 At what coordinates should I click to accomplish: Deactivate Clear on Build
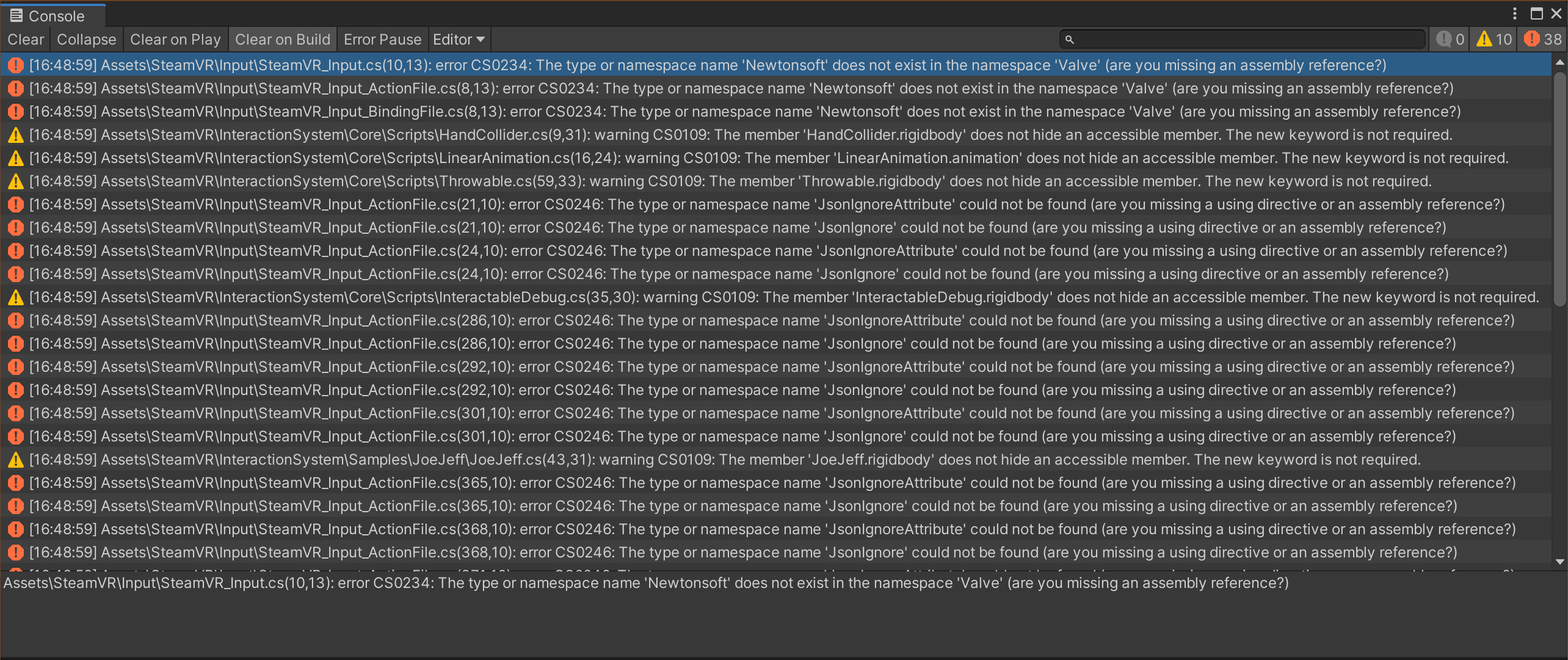click(x=283, y=38)
